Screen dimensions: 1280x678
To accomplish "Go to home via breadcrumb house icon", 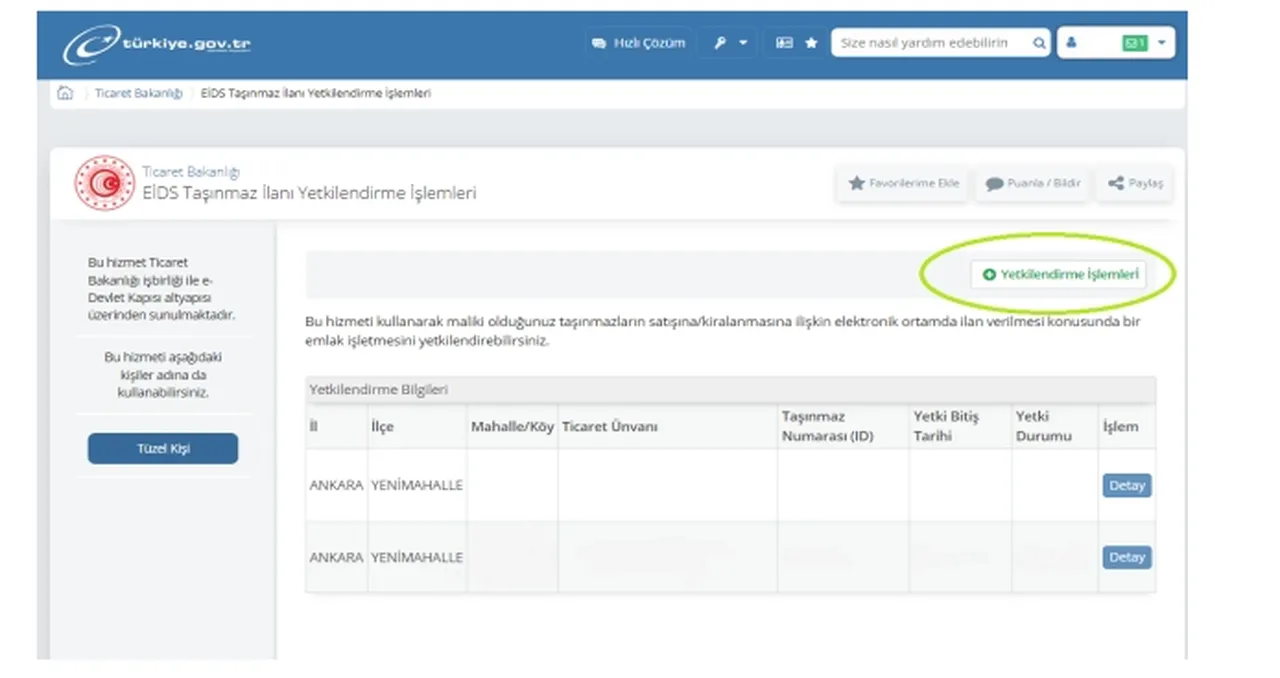I will (66, 93).
